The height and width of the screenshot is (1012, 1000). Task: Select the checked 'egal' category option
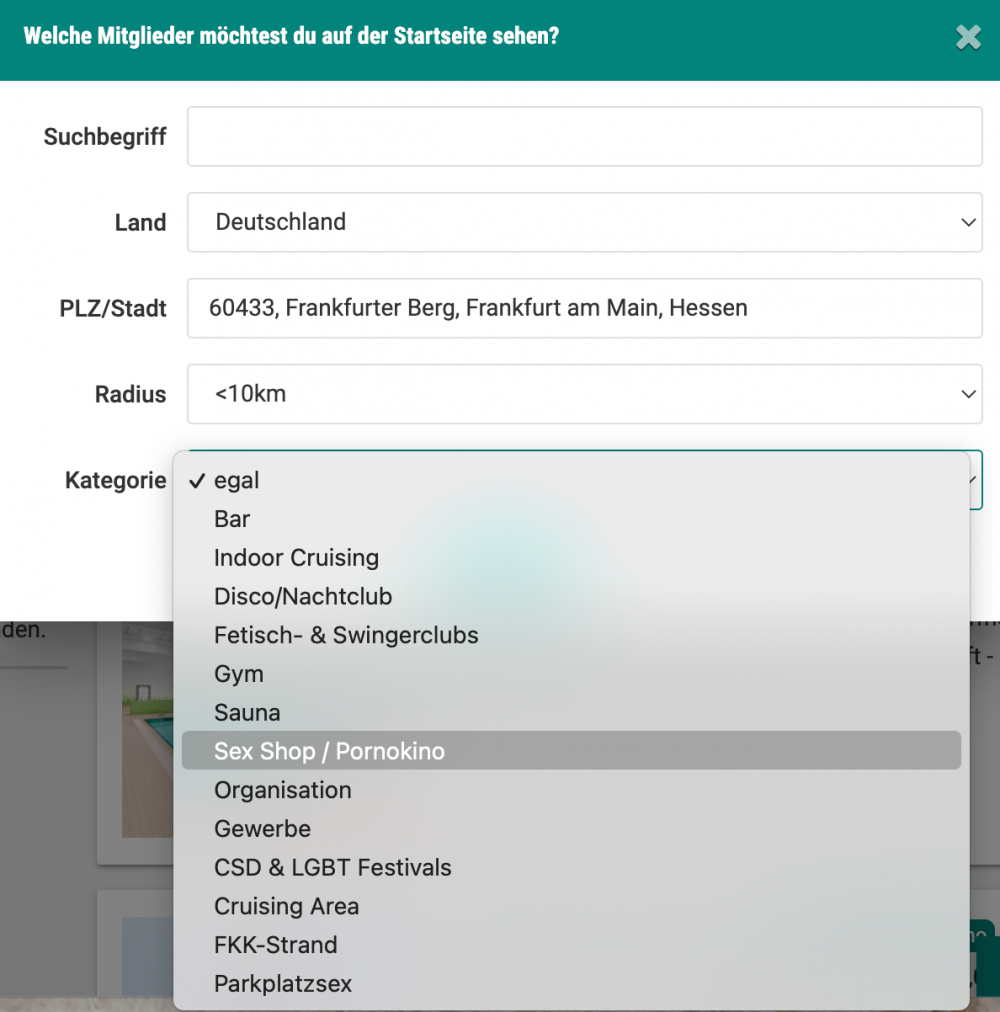(x=237, y=481)
